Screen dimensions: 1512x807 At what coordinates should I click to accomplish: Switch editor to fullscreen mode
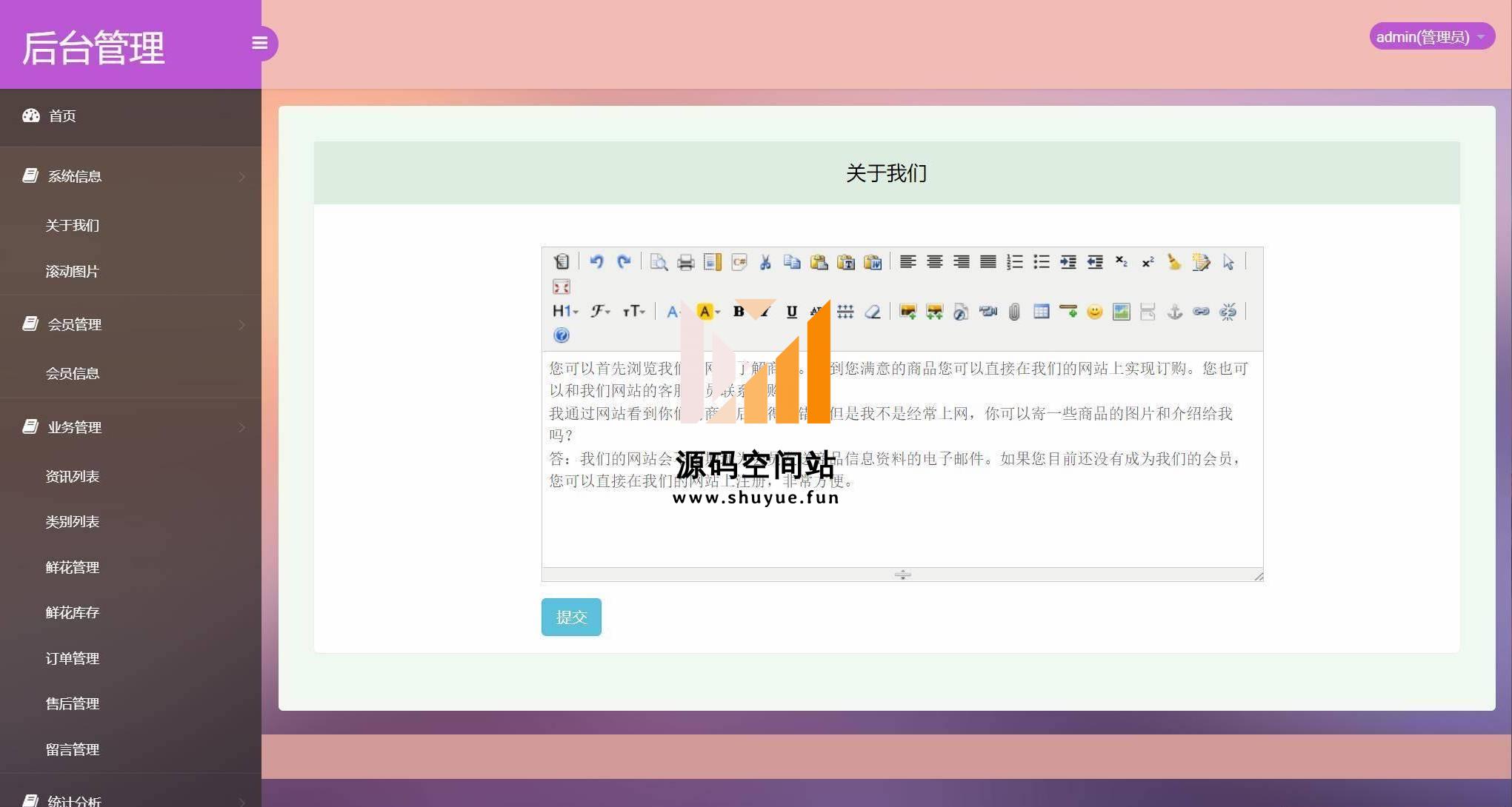tap(561, 287)
